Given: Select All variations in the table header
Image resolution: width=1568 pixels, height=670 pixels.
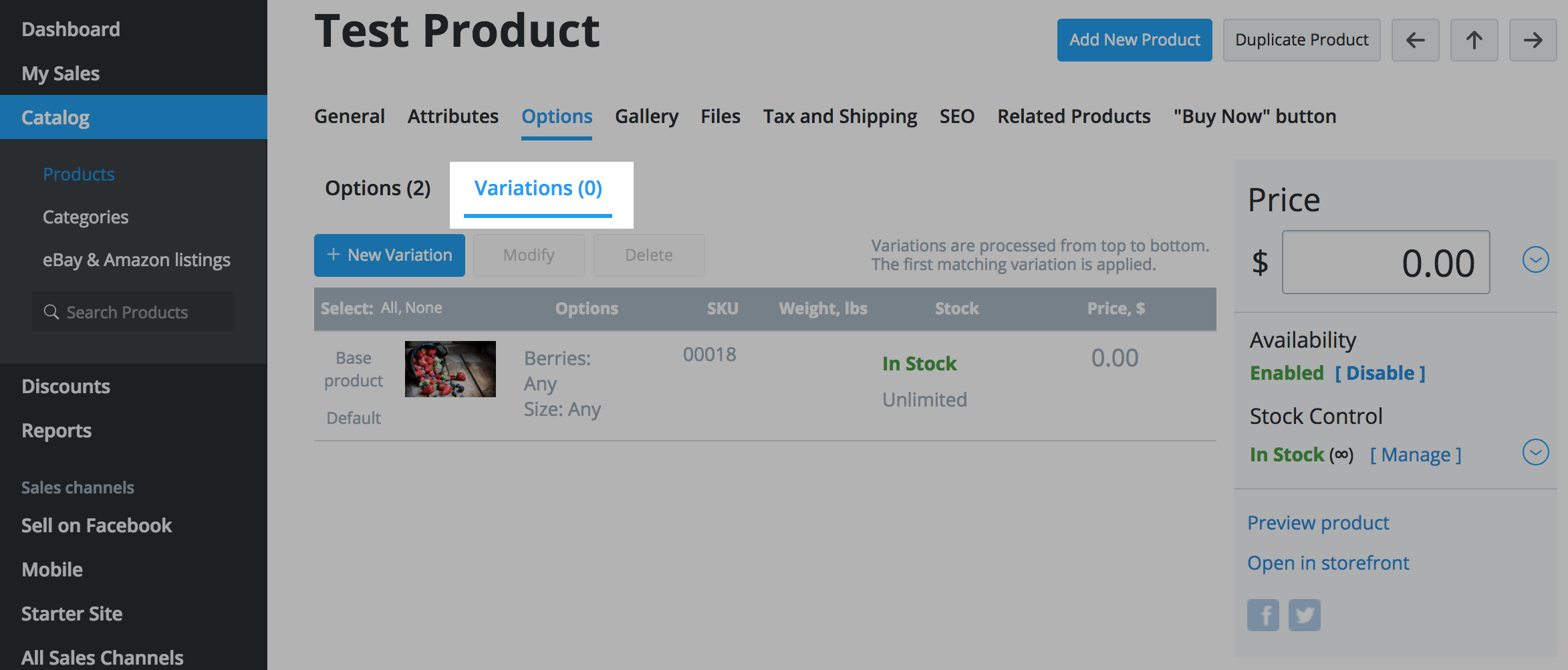Looking at the screenshot, I should tap(389, 308).
